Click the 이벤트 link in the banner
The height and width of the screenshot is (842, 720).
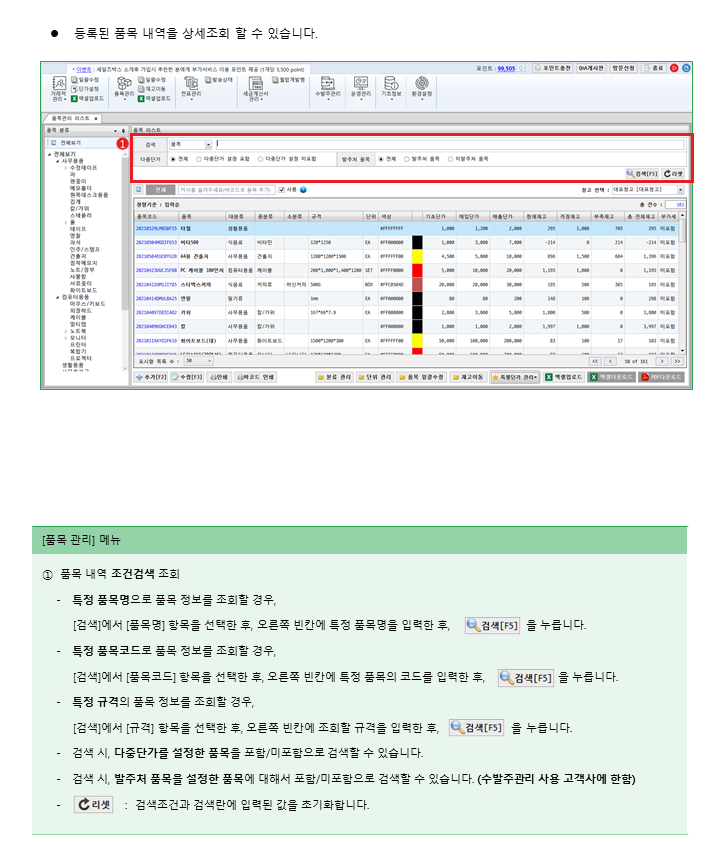84,69
